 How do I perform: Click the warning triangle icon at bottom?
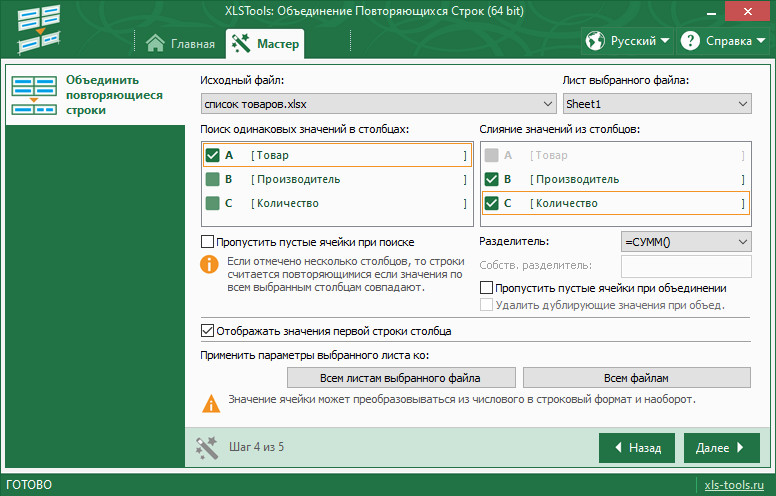point(210,403)
